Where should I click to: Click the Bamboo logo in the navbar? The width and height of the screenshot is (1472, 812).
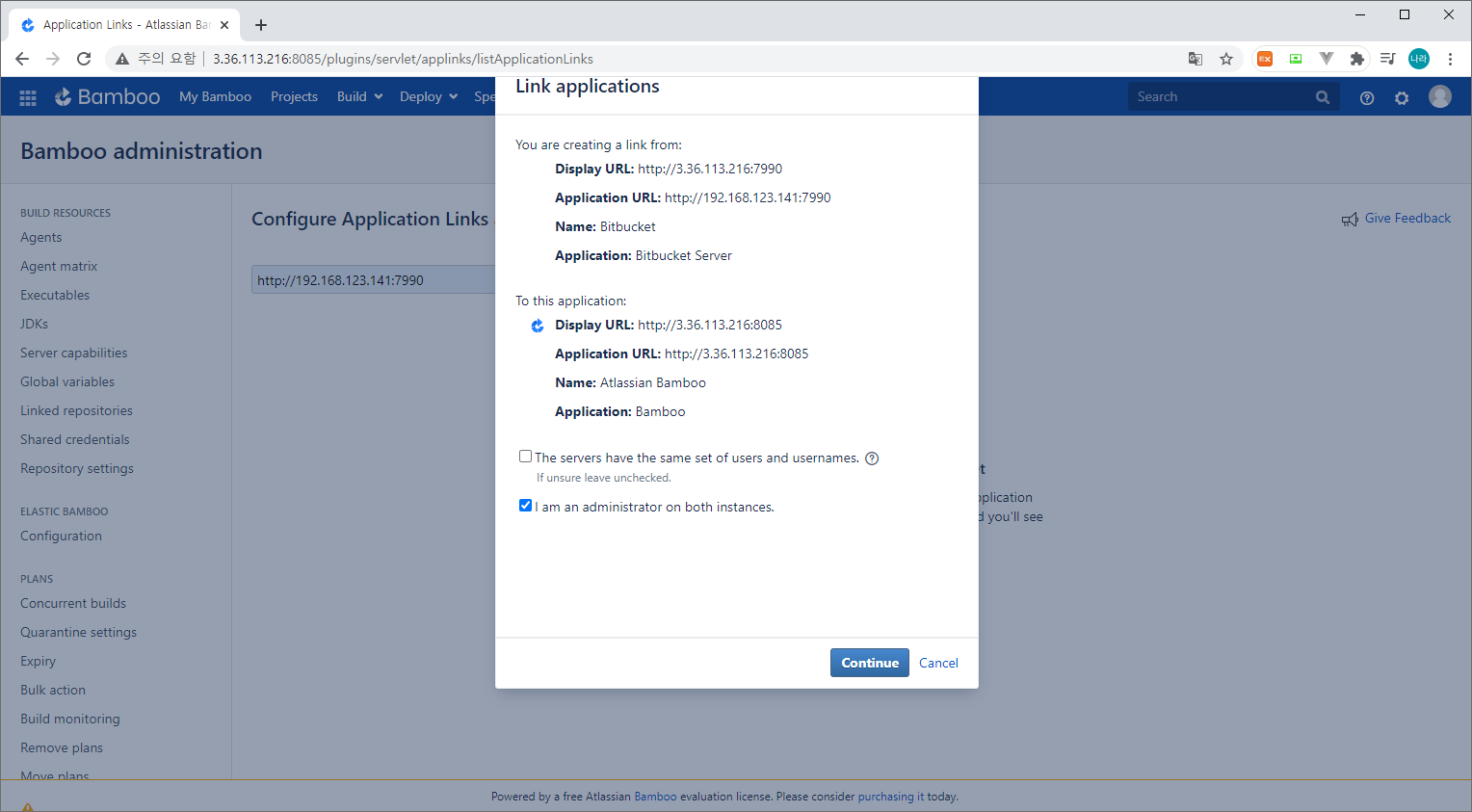pyautogui.click(x=107, y=96)
